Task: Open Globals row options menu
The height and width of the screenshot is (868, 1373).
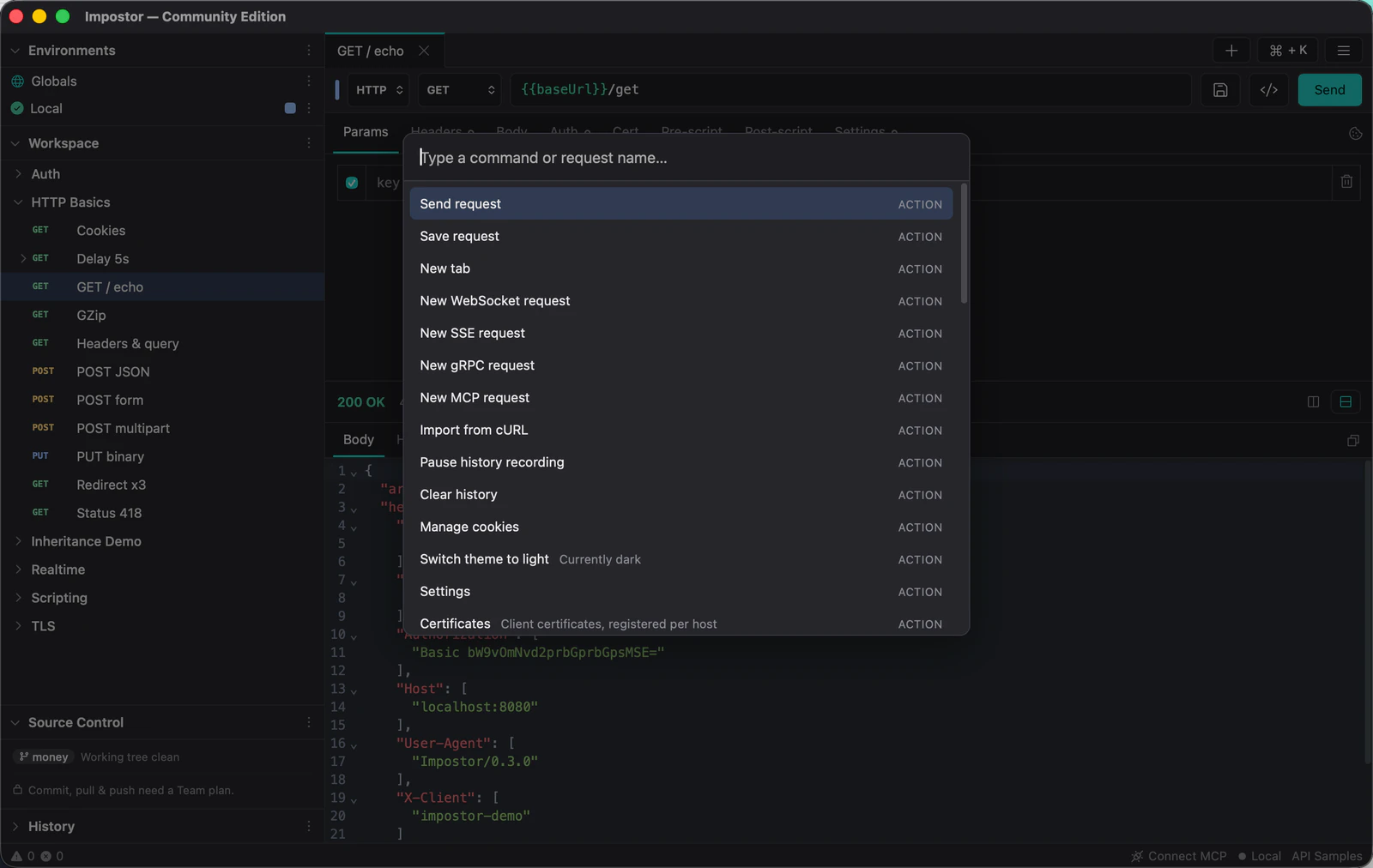Action: [309, 81]
